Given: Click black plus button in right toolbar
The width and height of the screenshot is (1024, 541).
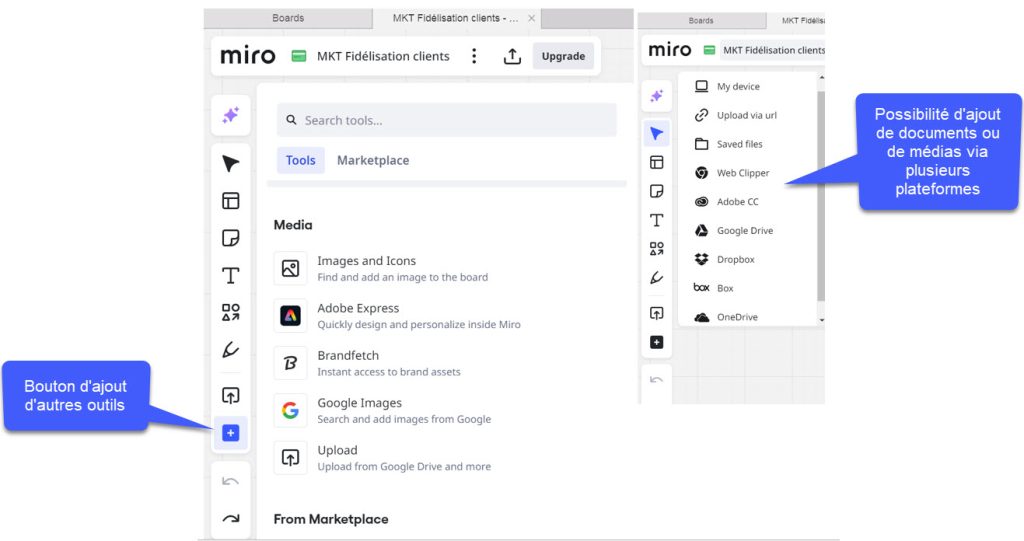Looking at the screenshot, I should [x=656, y=342].
